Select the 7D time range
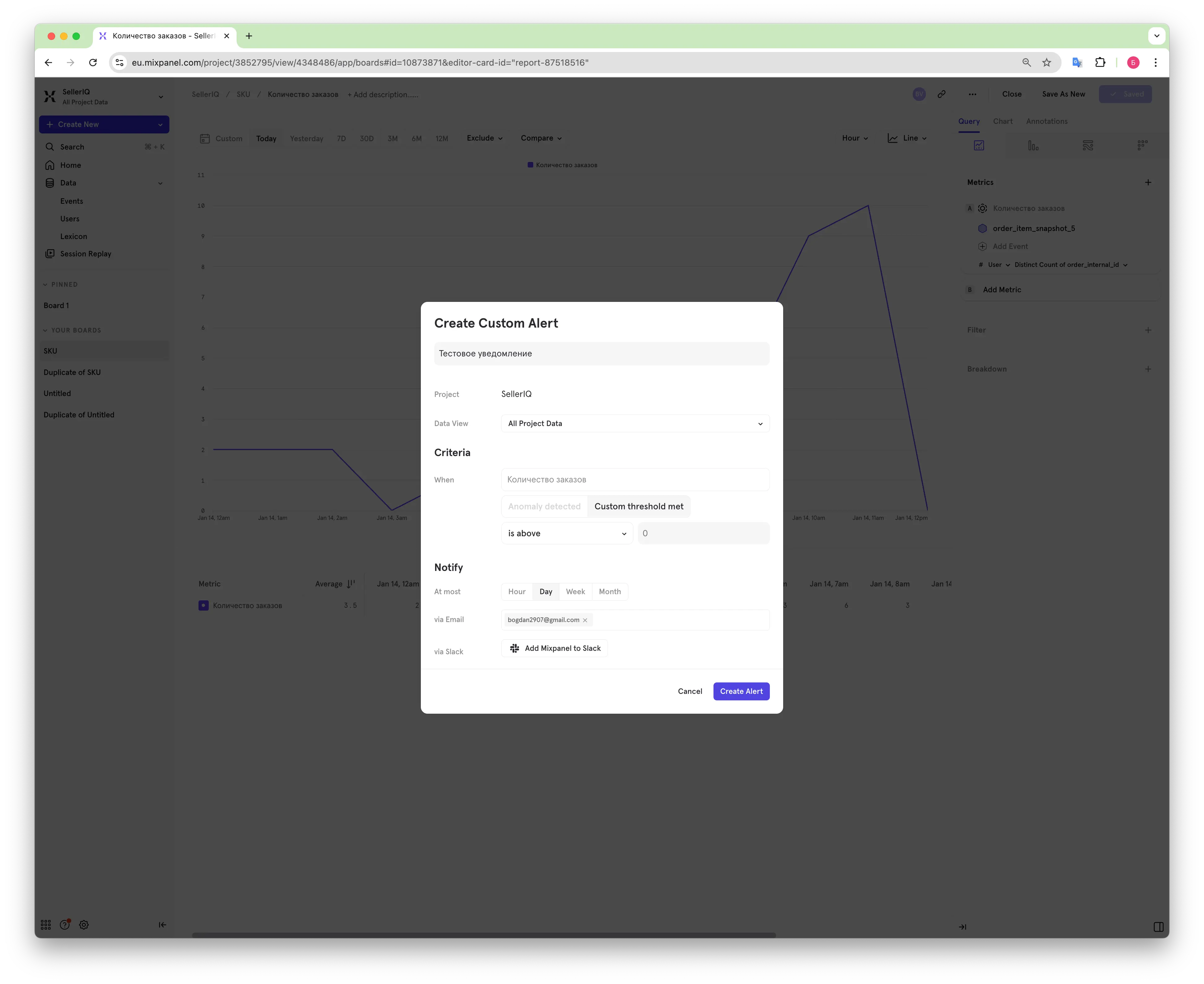 [x=341, y=138]
